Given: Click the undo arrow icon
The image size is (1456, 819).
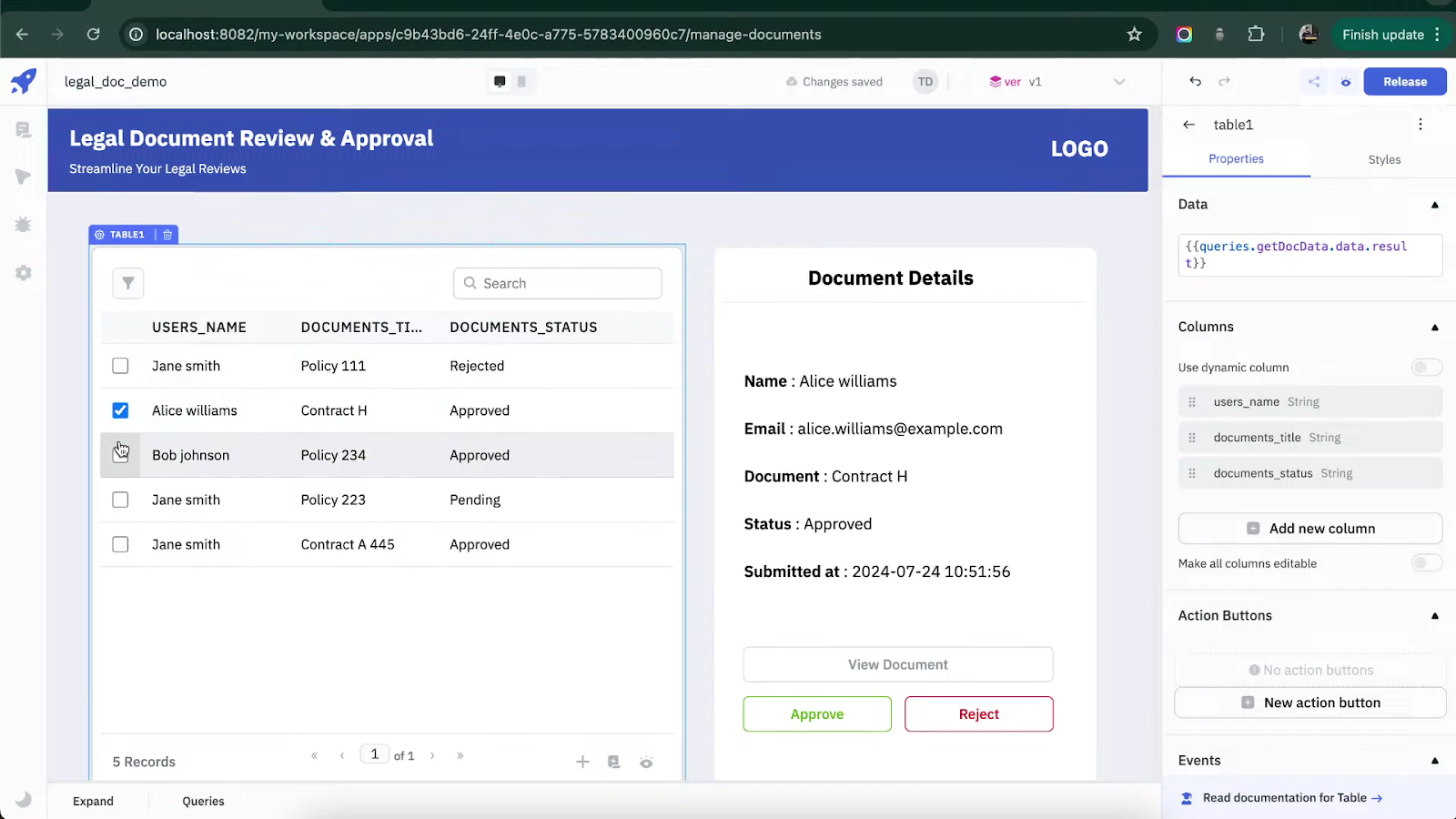Looking at the screenshot, I should click(1196, 82).
